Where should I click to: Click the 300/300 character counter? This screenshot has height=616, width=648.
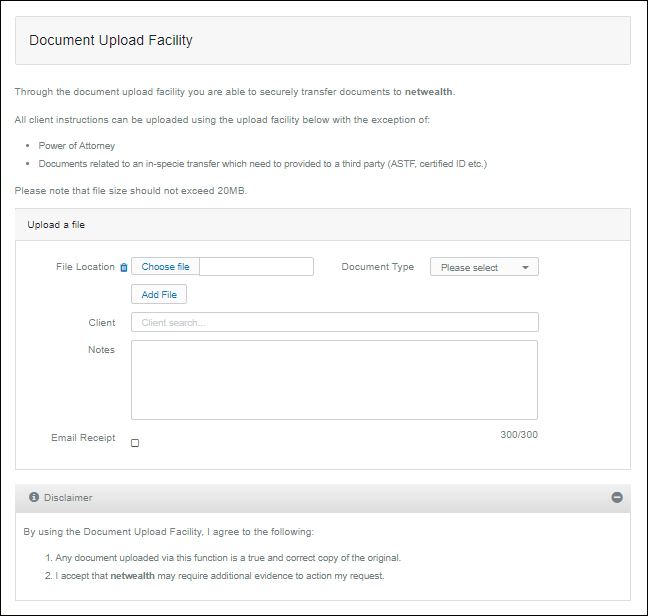tap(518, 435)
